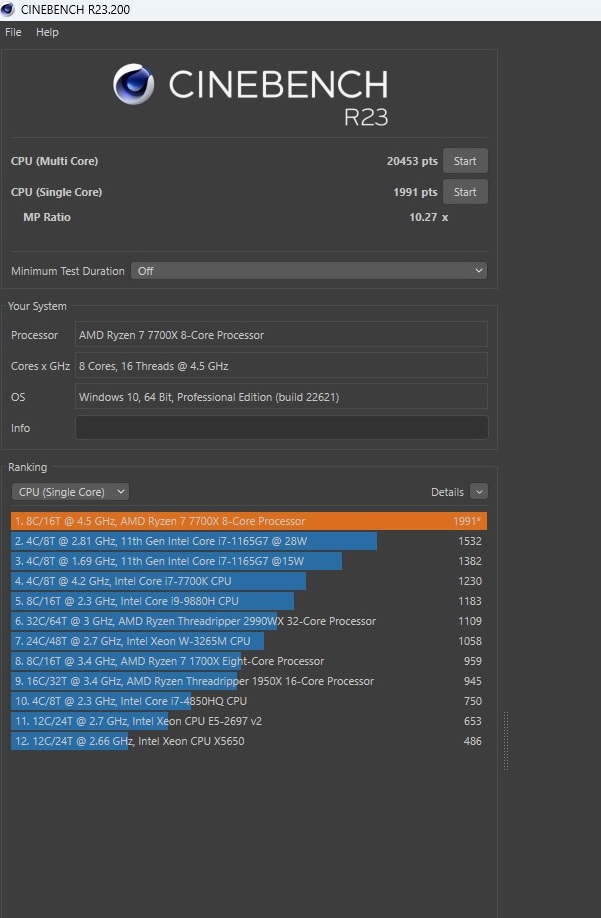Click the Ranking group heading
Viewport: 601px width, 918px height.
tap(28, 467)
